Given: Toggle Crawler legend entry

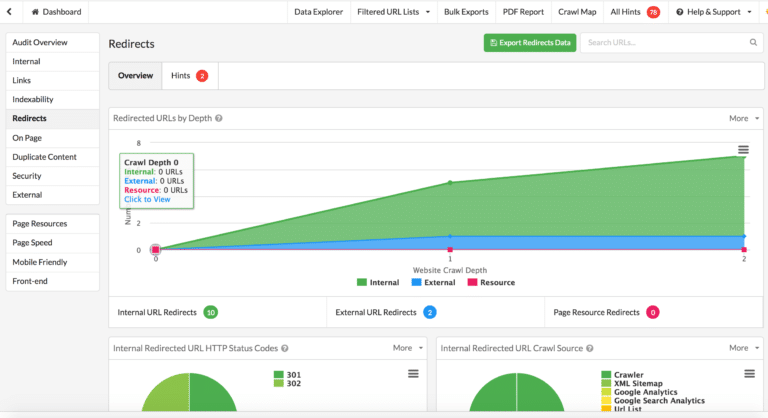Looking at the screenshot, I should coord(623,375).
